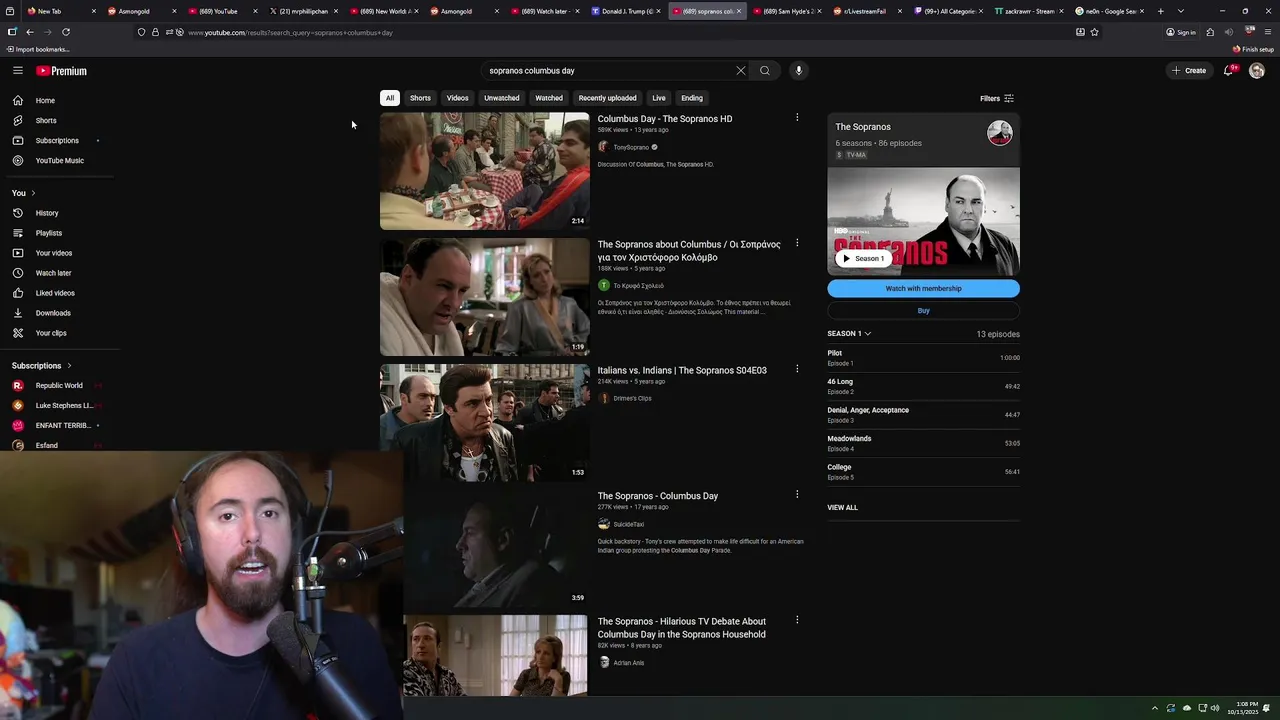Select the Ending filter chip
Viewport: 1280px width, 720px height.
[692, 98]
